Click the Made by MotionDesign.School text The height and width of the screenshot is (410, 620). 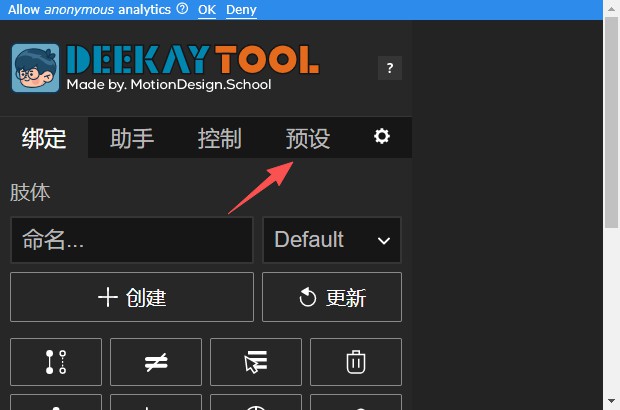tap(169, 84)
